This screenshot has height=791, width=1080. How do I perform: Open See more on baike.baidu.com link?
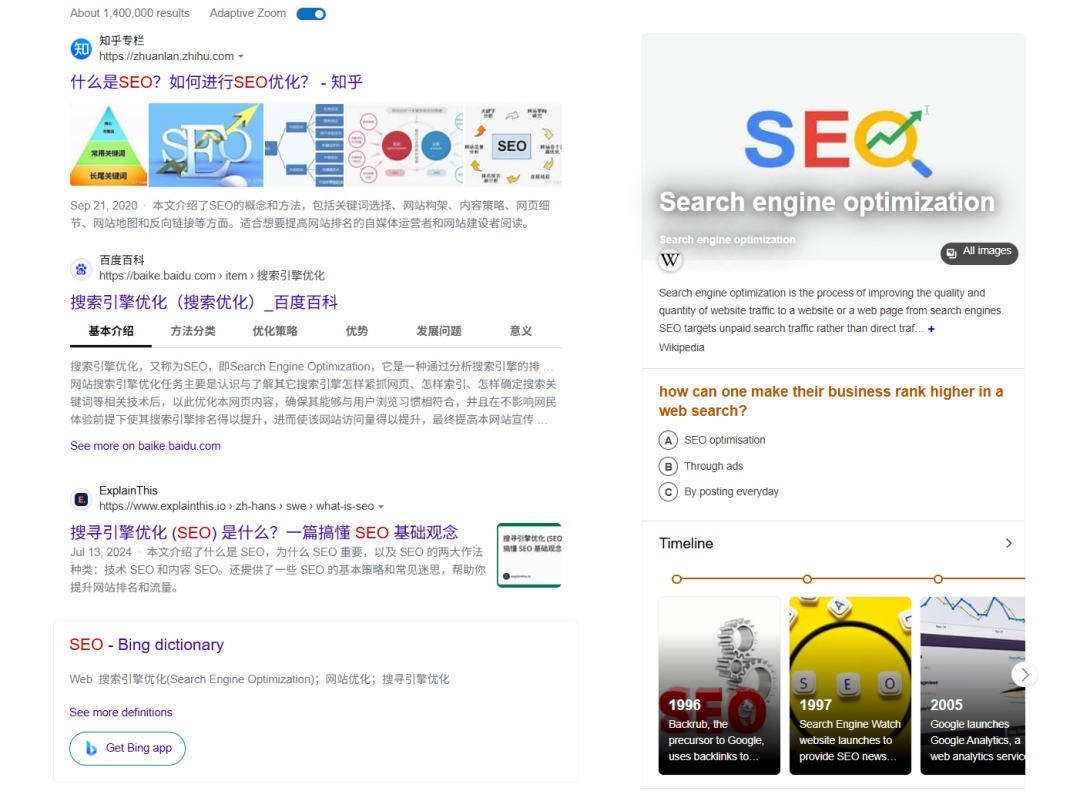[145, 446]
